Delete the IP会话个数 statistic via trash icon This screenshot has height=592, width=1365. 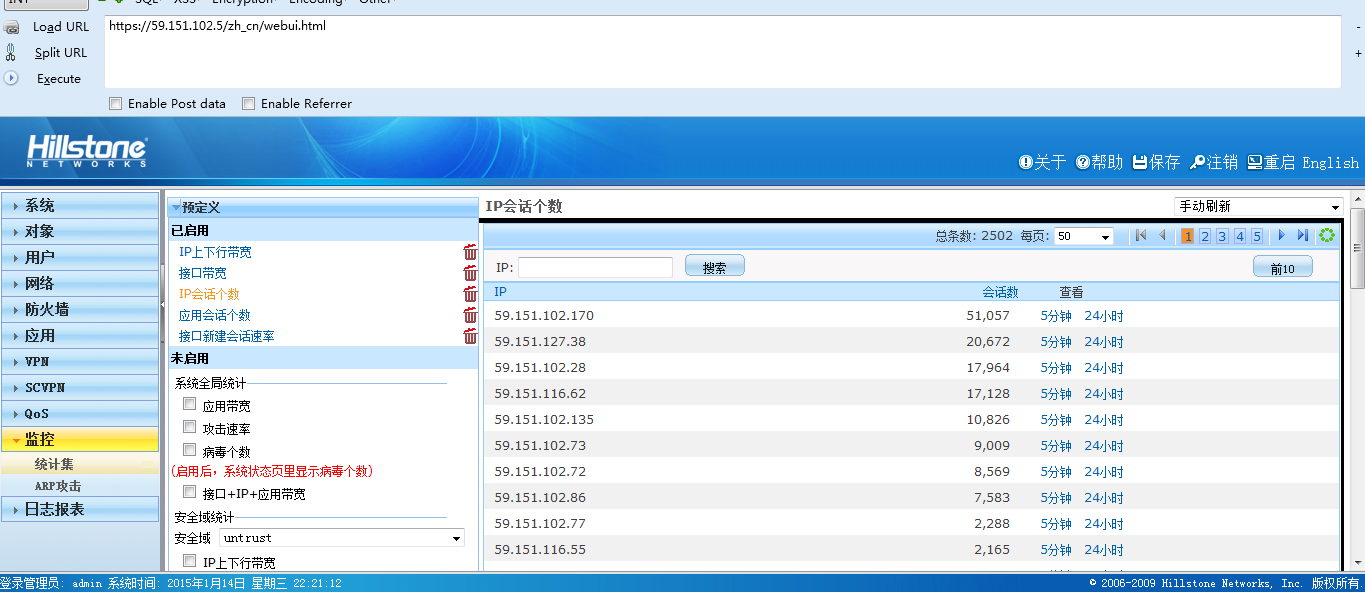pos(470,294)
